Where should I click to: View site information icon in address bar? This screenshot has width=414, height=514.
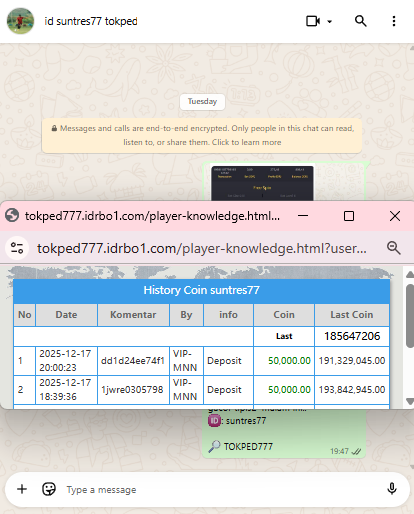tap(17, 248)
